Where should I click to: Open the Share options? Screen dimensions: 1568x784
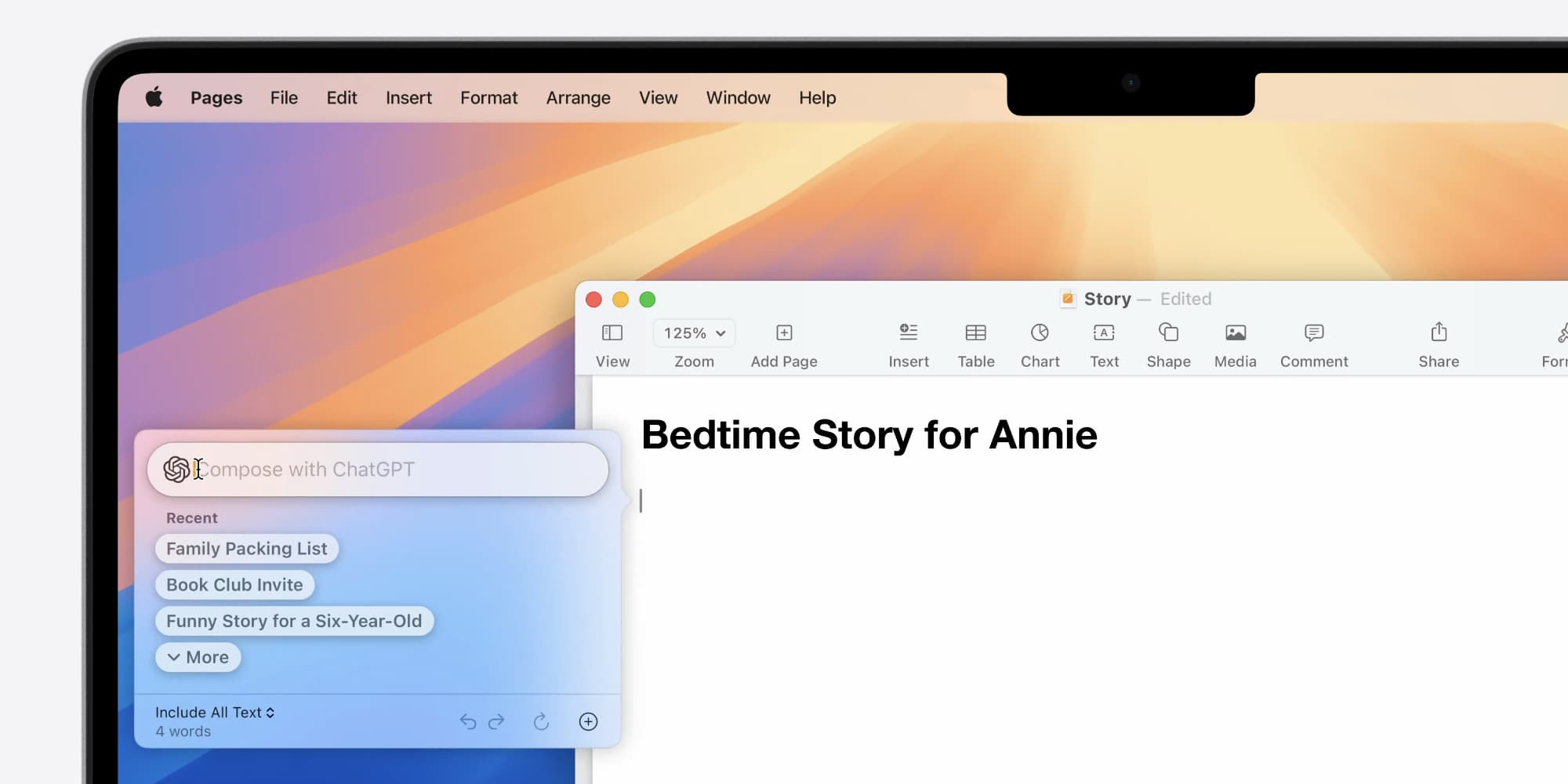[x=1438, y=343]
